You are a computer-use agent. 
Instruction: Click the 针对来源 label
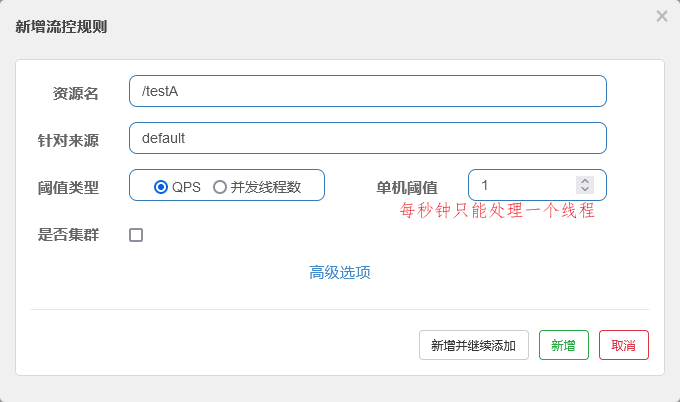pyautogui.click(x=68, y=140)
